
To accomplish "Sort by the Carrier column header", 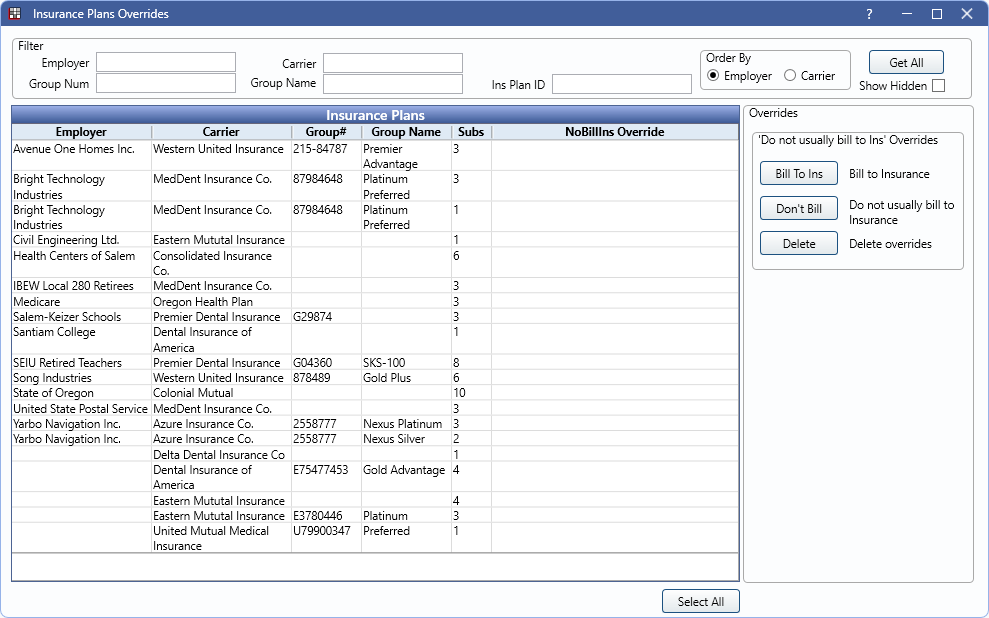I will click(221, 132).
